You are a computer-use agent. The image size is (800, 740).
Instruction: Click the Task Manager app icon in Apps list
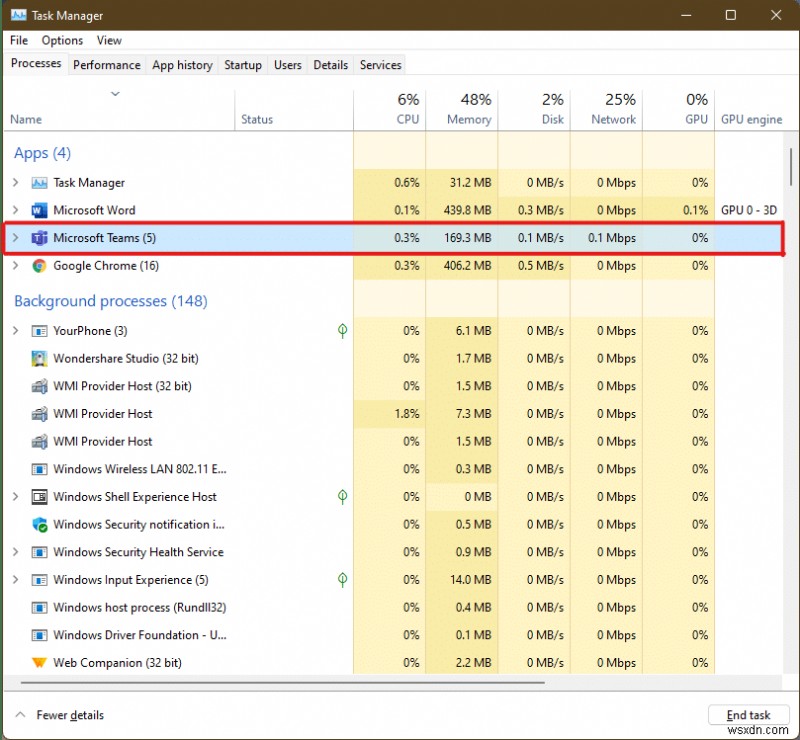[x=39, y=183]
